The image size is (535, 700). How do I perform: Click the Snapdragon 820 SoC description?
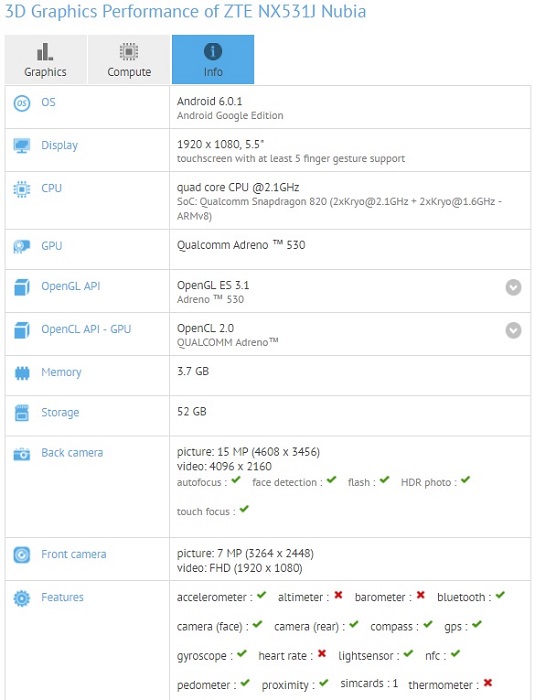tap(339, 209)
